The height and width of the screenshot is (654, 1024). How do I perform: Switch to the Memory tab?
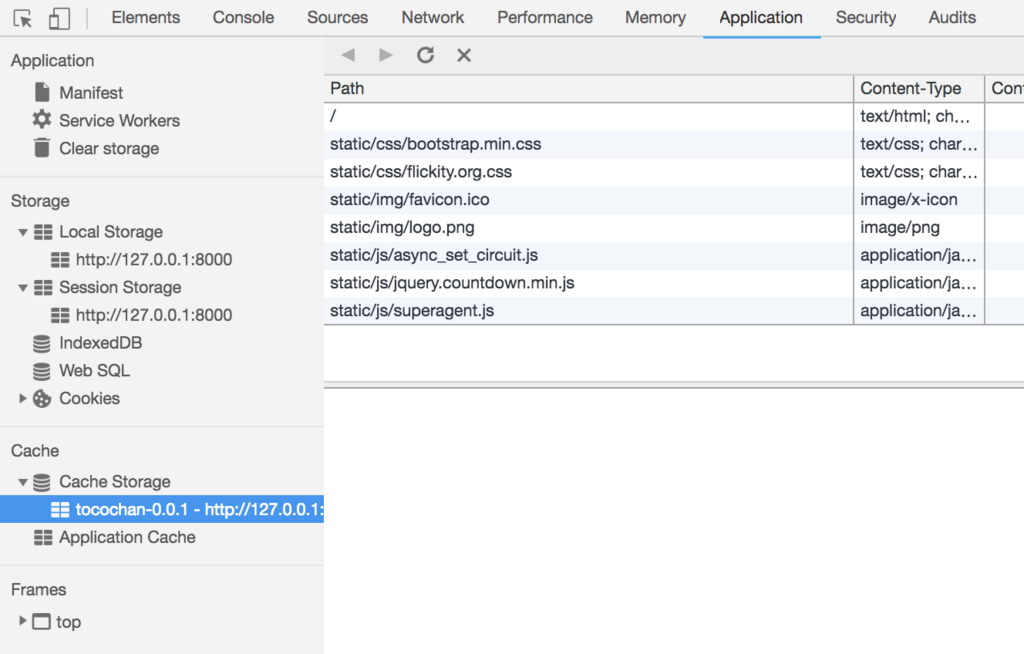655,18
